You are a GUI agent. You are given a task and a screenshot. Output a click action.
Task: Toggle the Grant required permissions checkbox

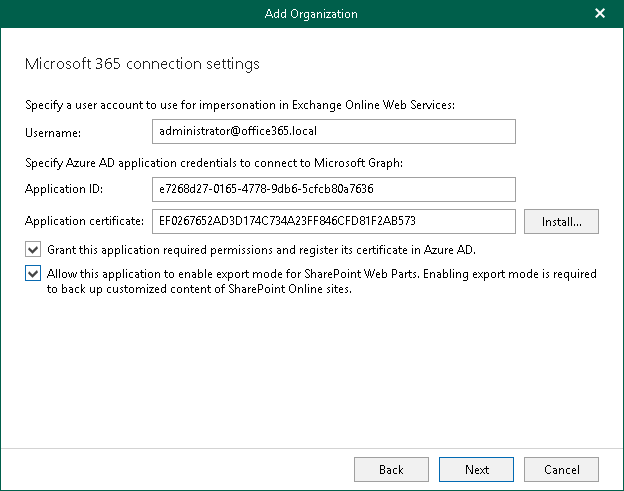click(34, 249)
